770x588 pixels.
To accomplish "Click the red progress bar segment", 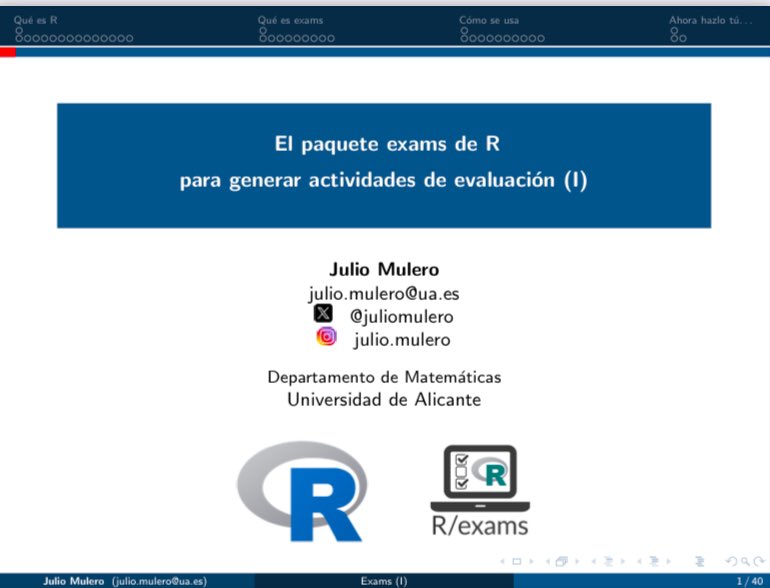I will pos(8,52).
